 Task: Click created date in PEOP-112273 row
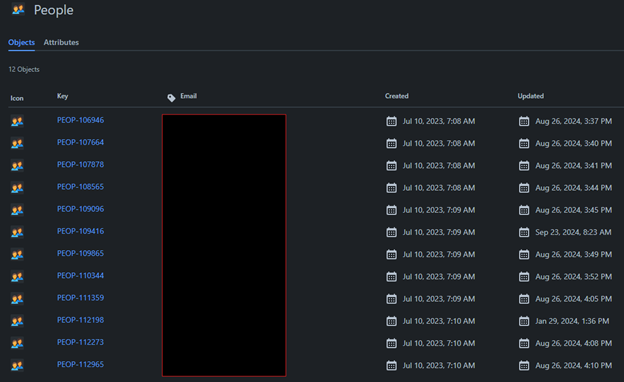tap(439, 343)
